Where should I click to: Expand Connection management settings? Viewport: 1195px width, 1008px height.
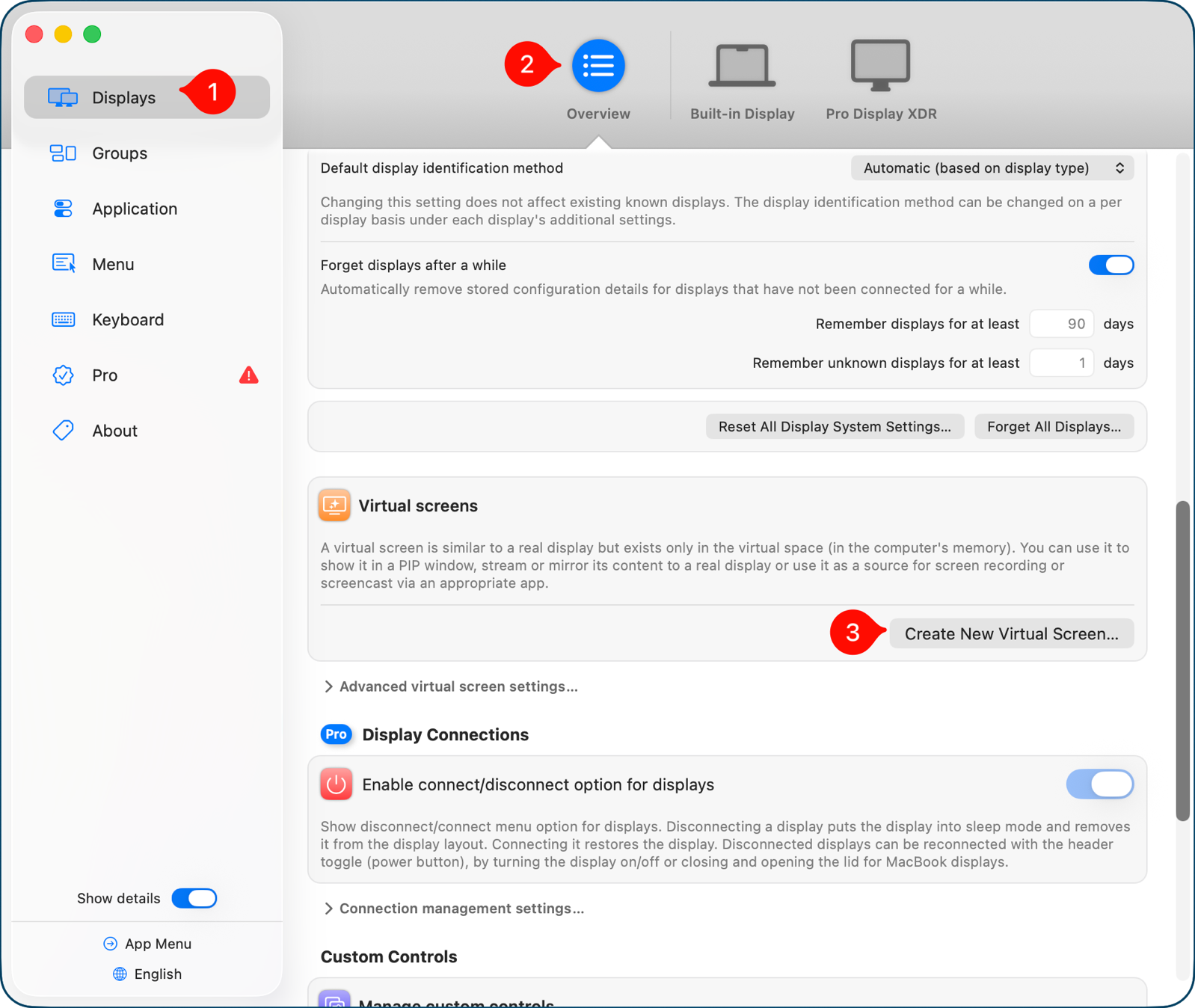[454, 909]
